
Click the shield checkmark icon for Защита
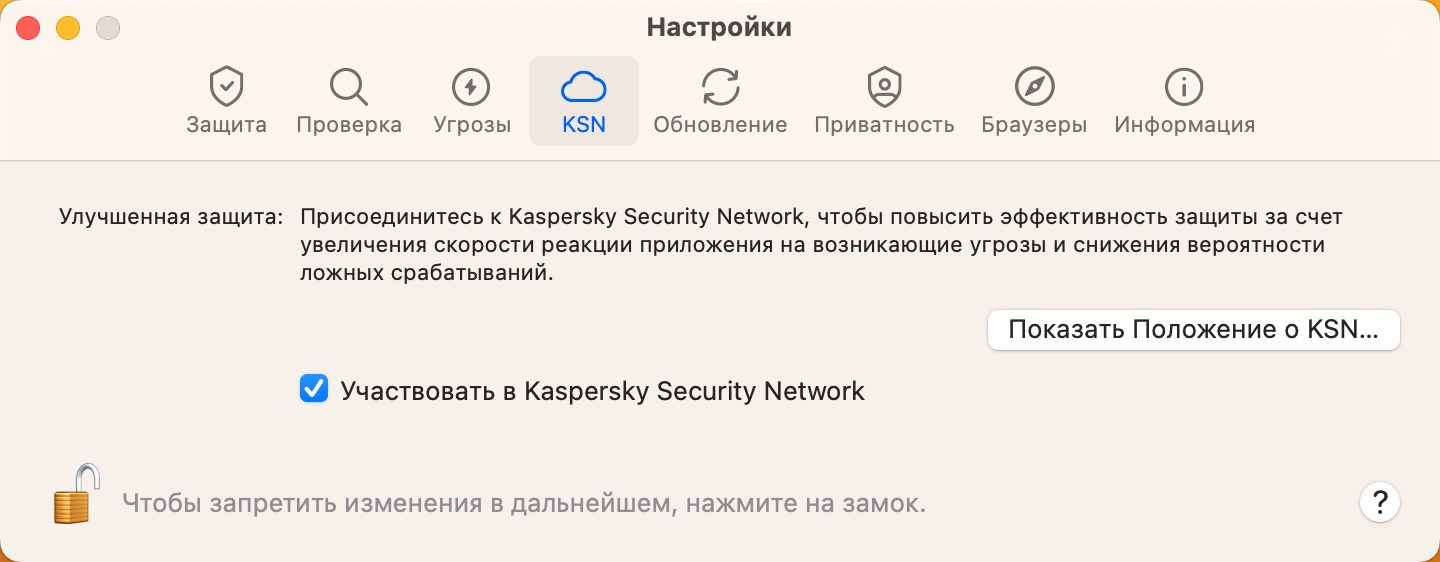226,87
